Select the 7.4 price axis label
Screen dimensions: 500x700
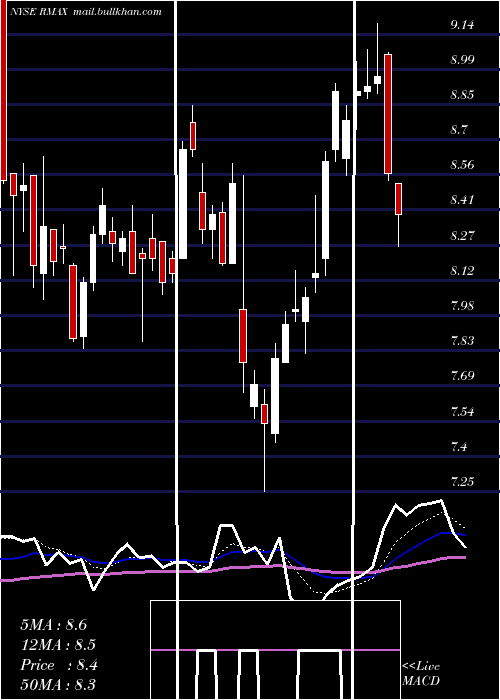pos(459,446)
